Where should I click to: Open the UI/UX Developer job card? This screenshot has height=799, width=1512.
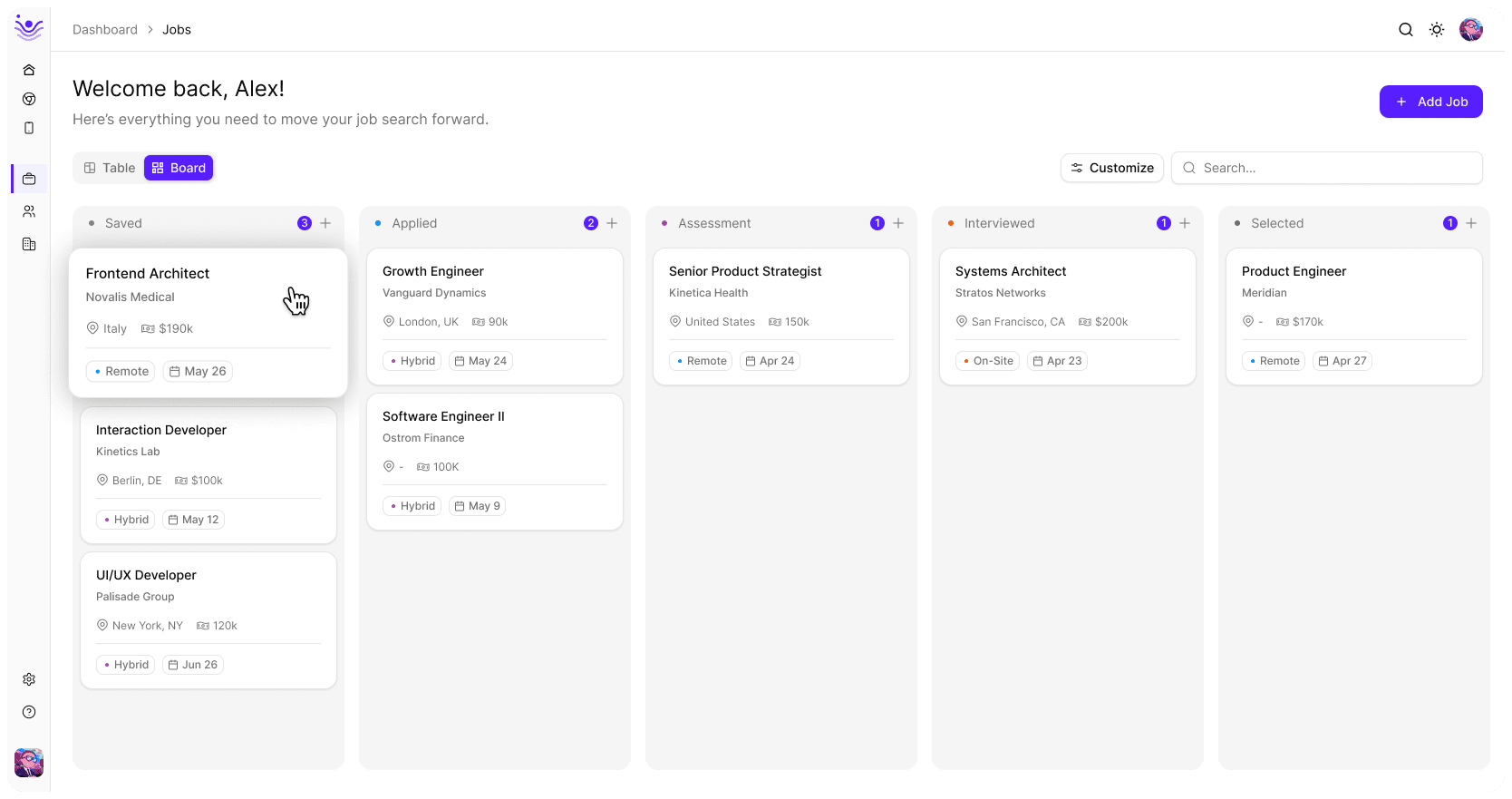pyautogui.click(x=208, y=620)
